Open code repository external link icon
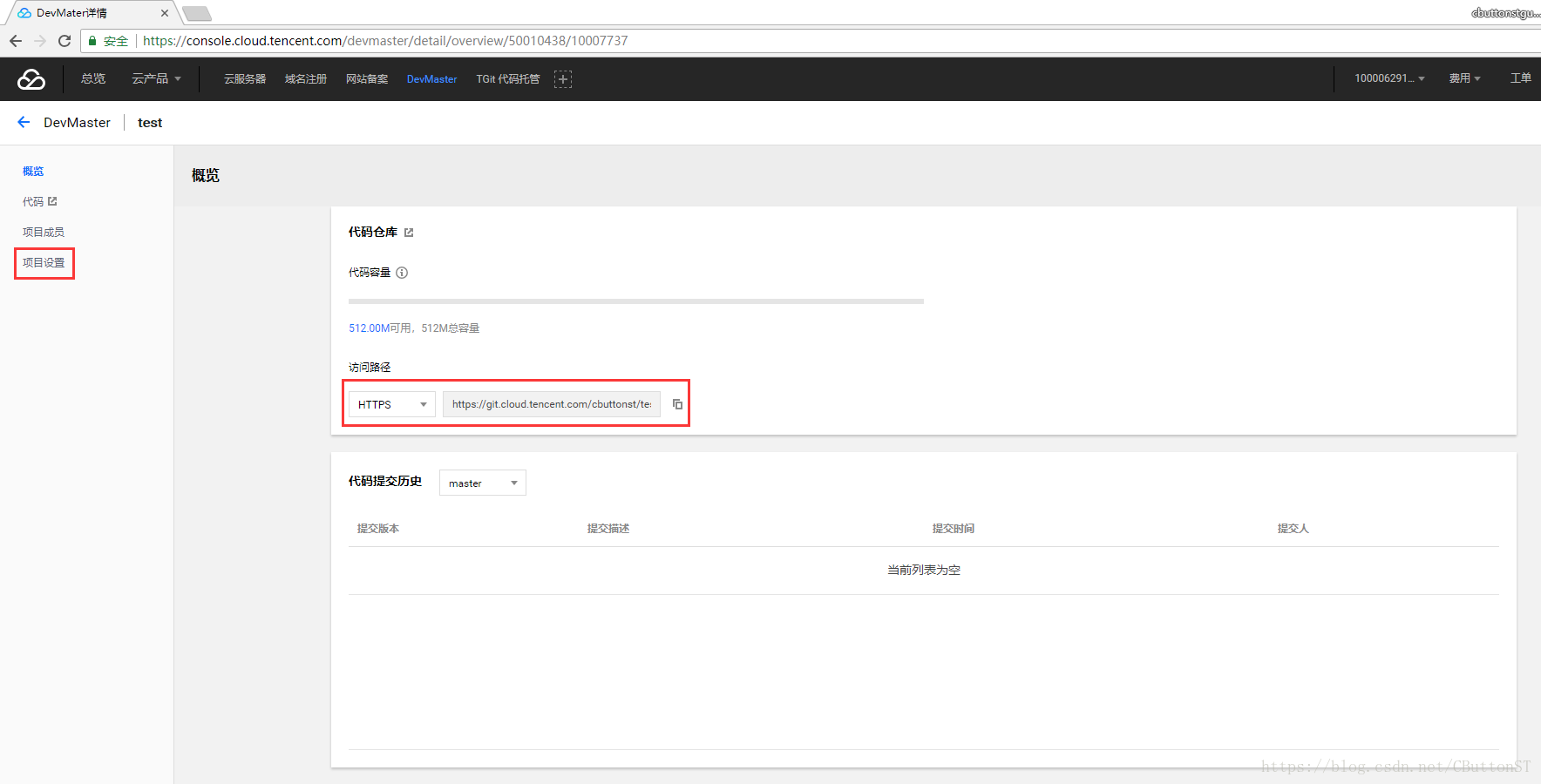The height and width of the screenshot is (784, 1541). pos(409,233)
